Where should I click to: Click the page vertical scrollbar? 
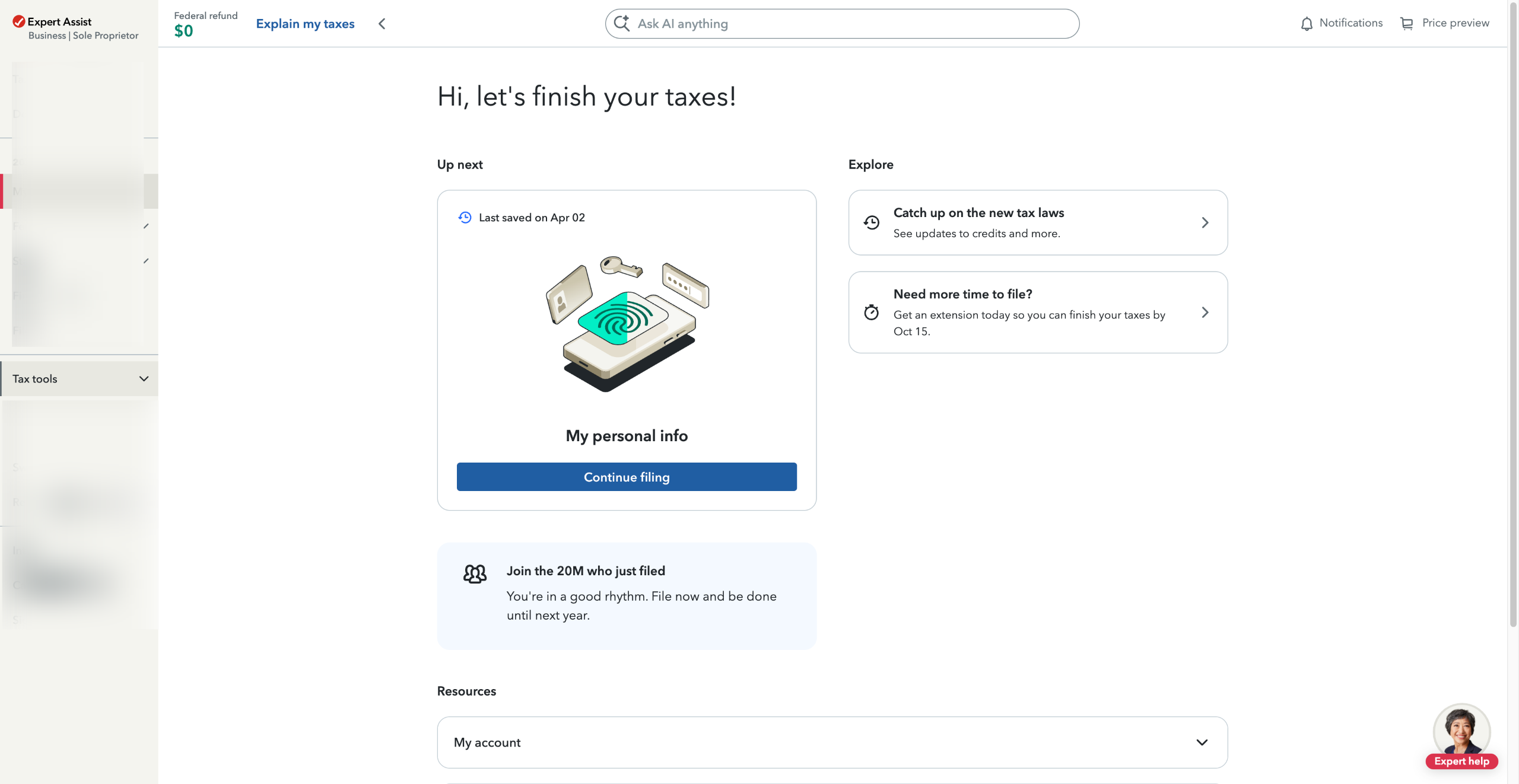[x=1512, y=314]
